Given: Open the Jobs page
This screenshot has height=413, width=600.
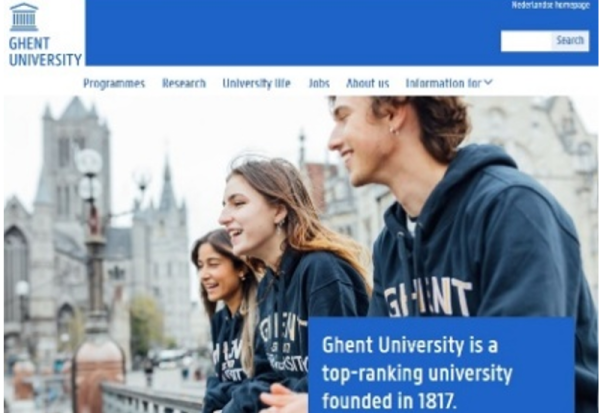Looking at the screenshot, I should [319, 83].
